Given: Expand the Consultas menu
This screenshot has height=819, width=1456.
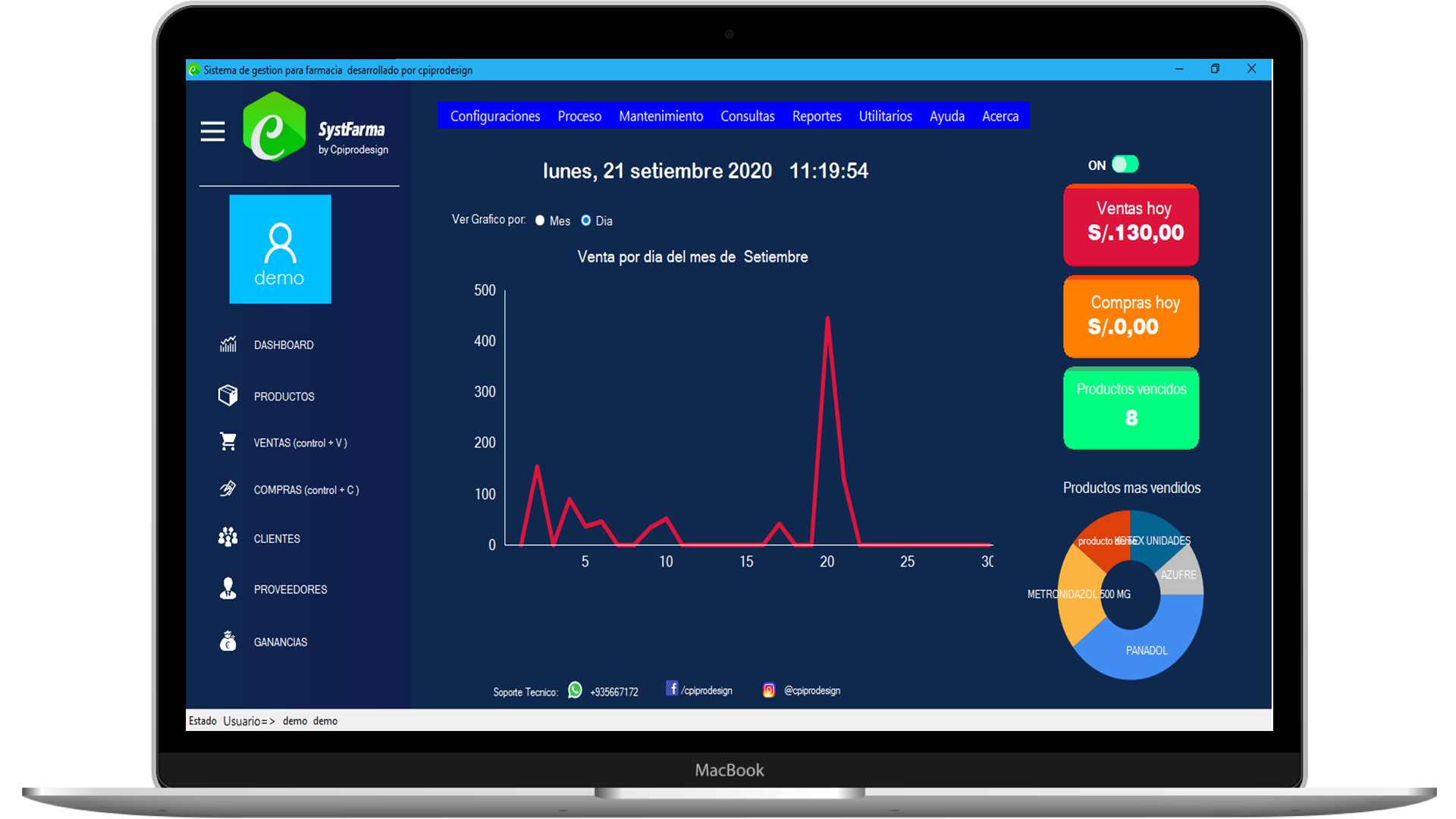Looking at the screenshot, I should [747, 116].
